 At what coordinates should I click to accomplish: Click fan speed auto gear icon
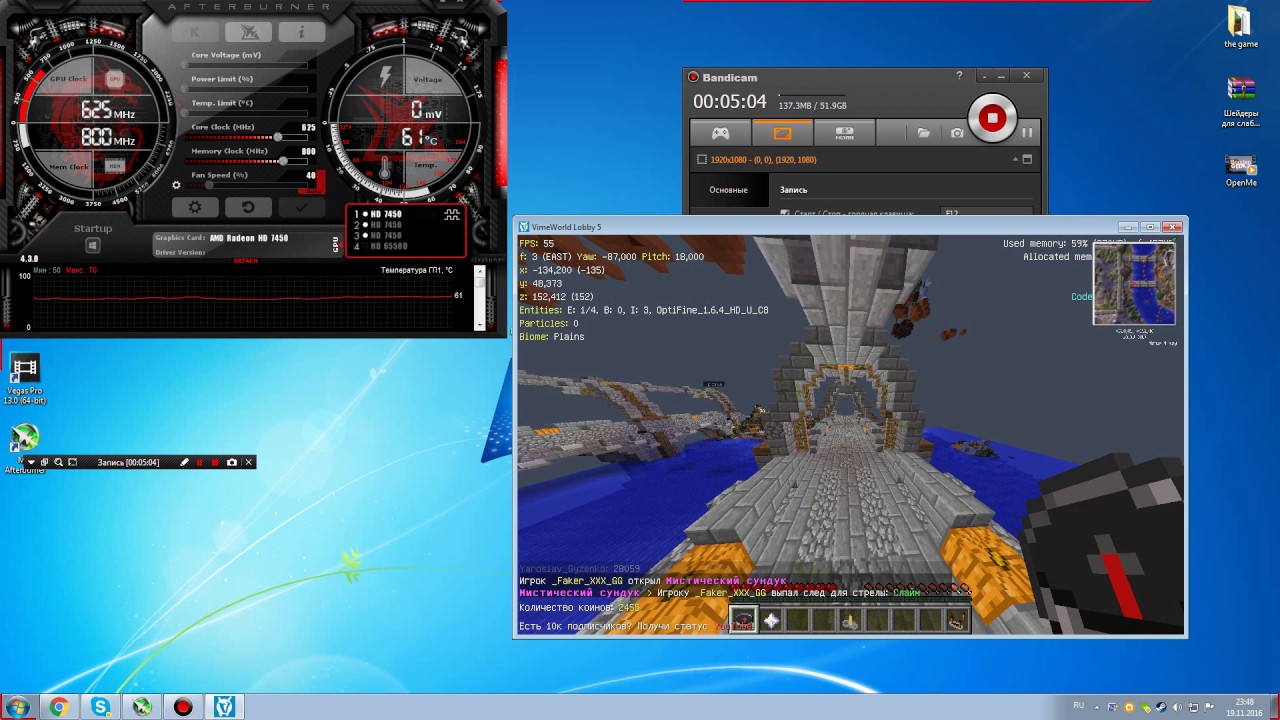tap(176, 185)
